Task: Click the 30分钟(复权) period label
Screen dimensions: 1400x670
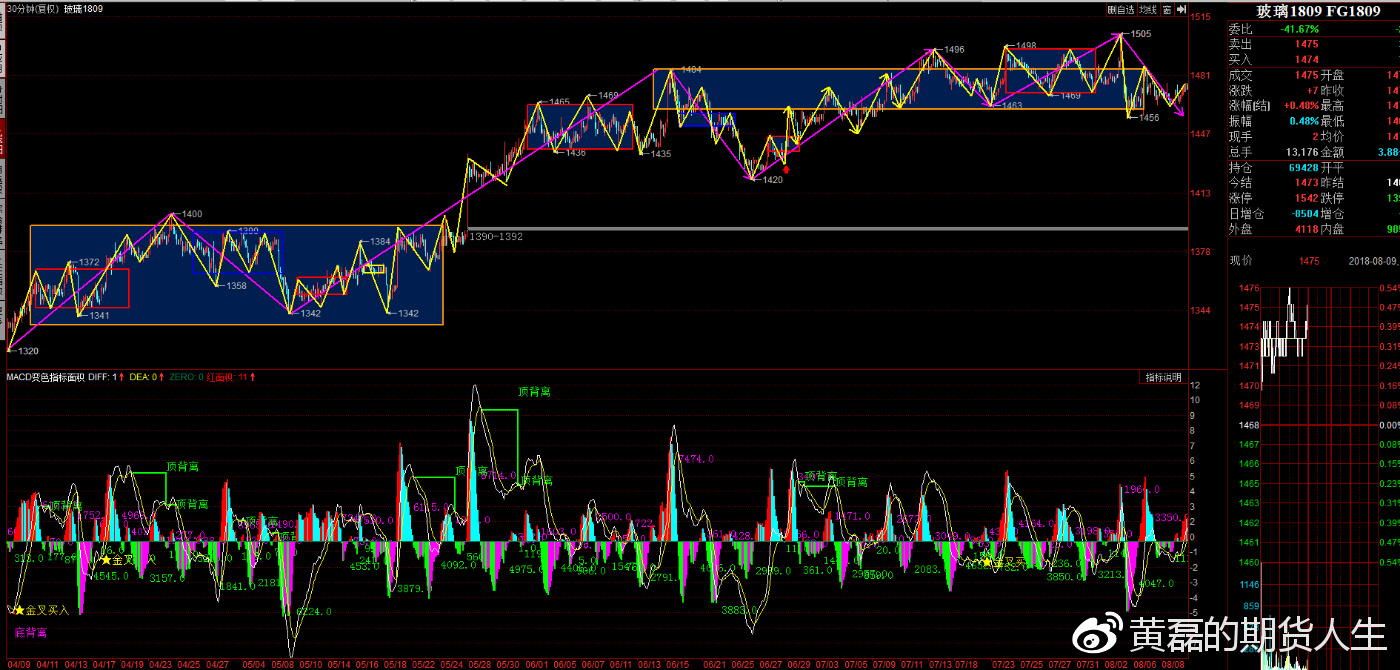Action: 32,9
